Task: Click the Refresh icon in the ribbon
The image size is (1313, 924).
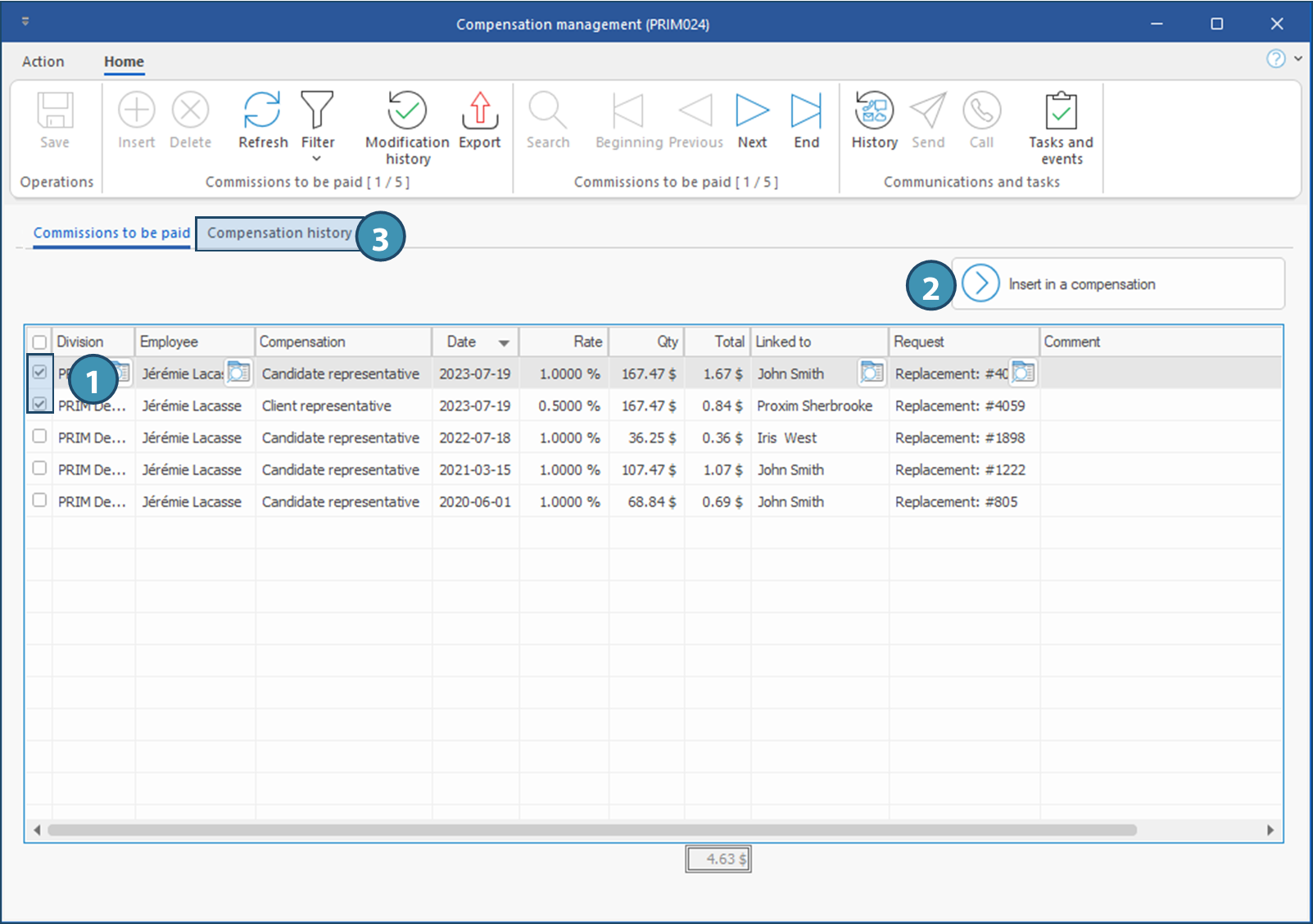Action: click(x=262, y=111)
